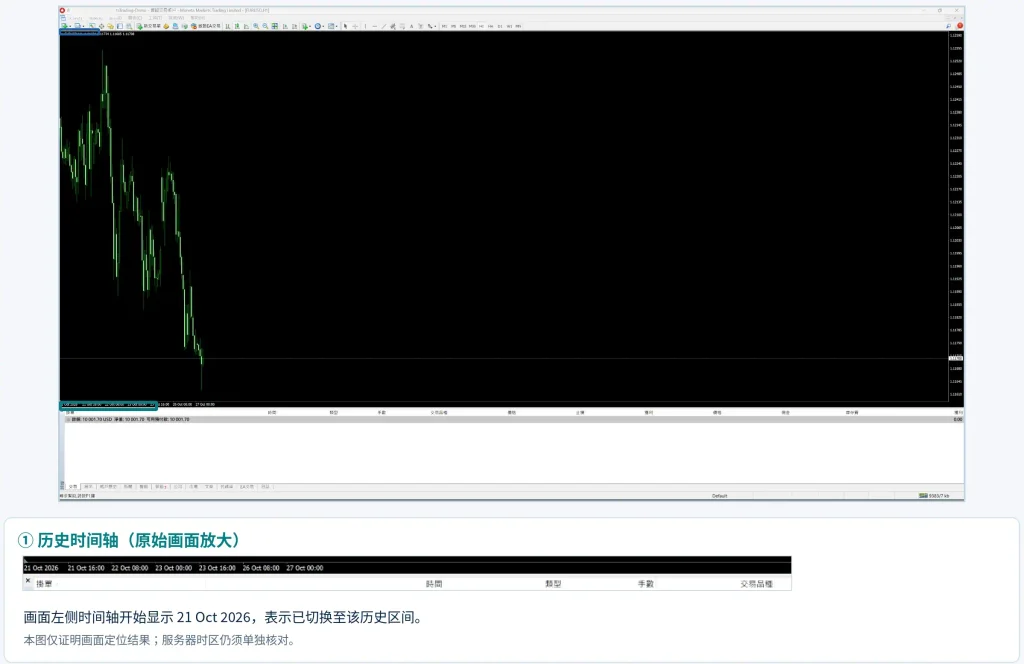This screenshot has height=664, width=1024.
Task: Select the crosshair tool
Action: point(355,26)
